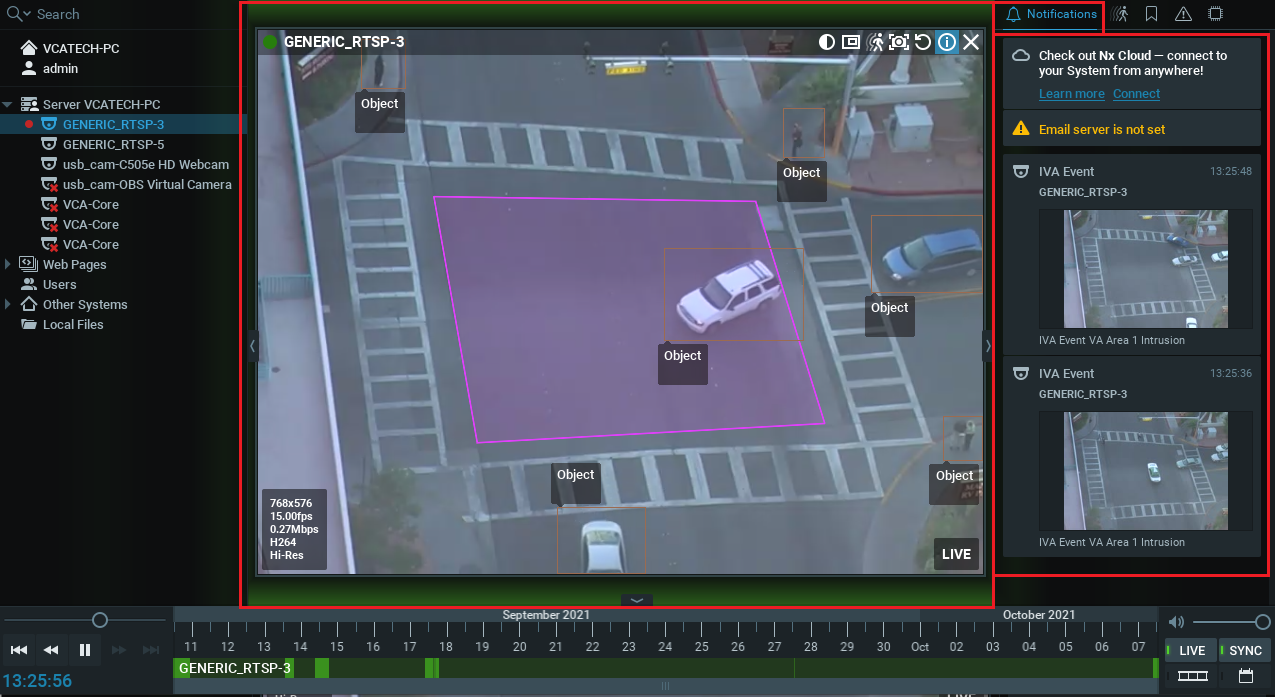Click the playback speed slider handle
Viewport: 1275px width, 697px height.
pyautogui.click(x=99, y=621)
